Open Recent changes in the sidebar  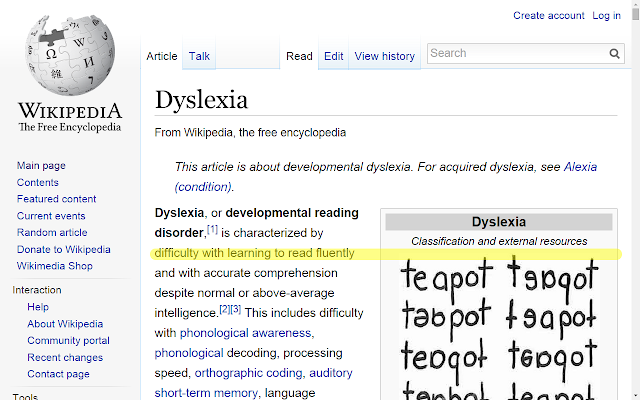(x=65, y=358)
